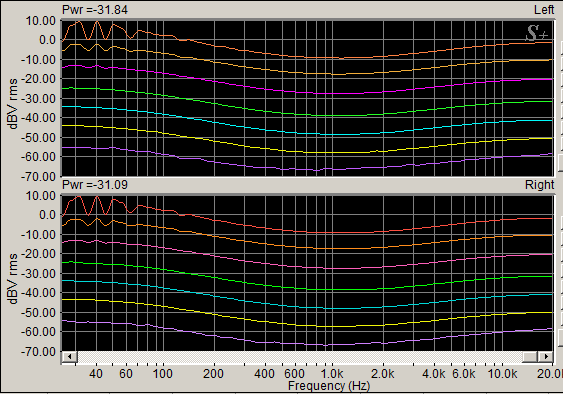Click the 40 frequency tick label
The height and width of the screenshot is (394, 563).
[96, 374]
